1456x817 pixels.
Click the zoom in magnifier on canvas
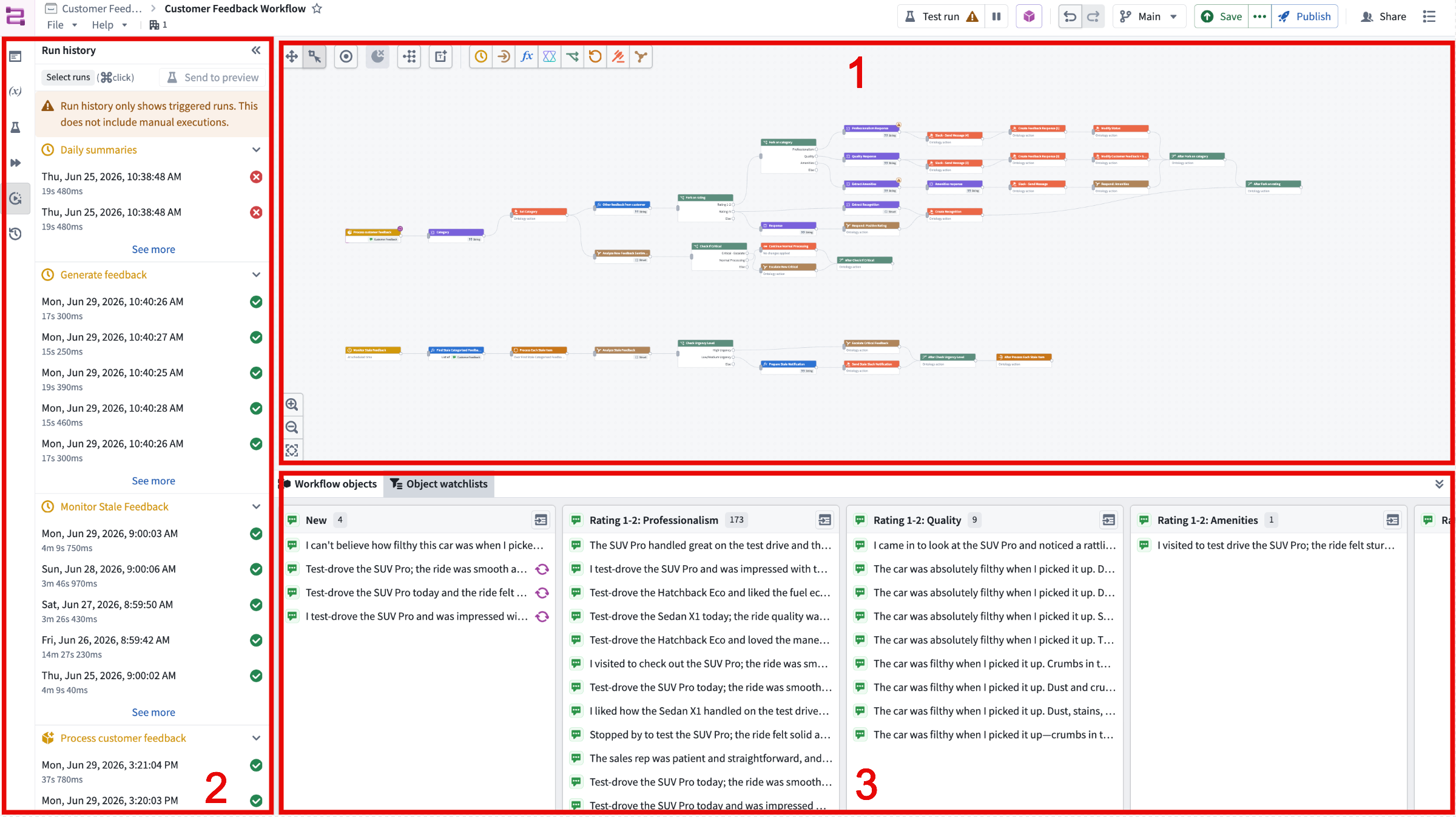tap(292, 404)
